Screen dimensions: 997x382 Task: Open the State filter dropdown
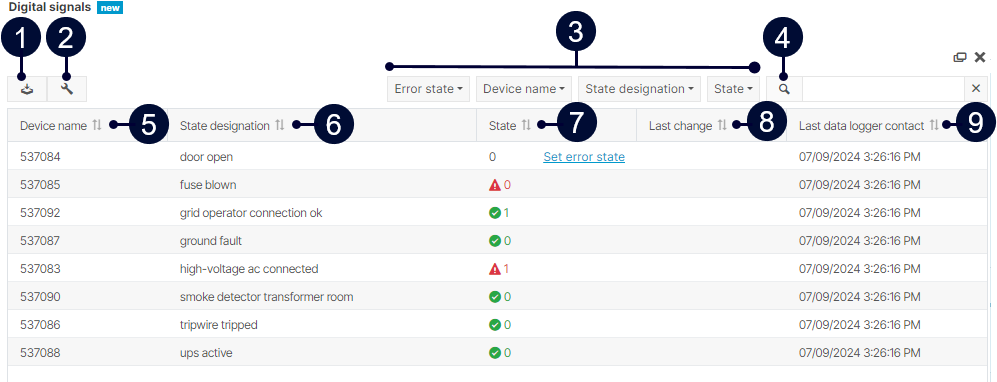coord(733,89)
